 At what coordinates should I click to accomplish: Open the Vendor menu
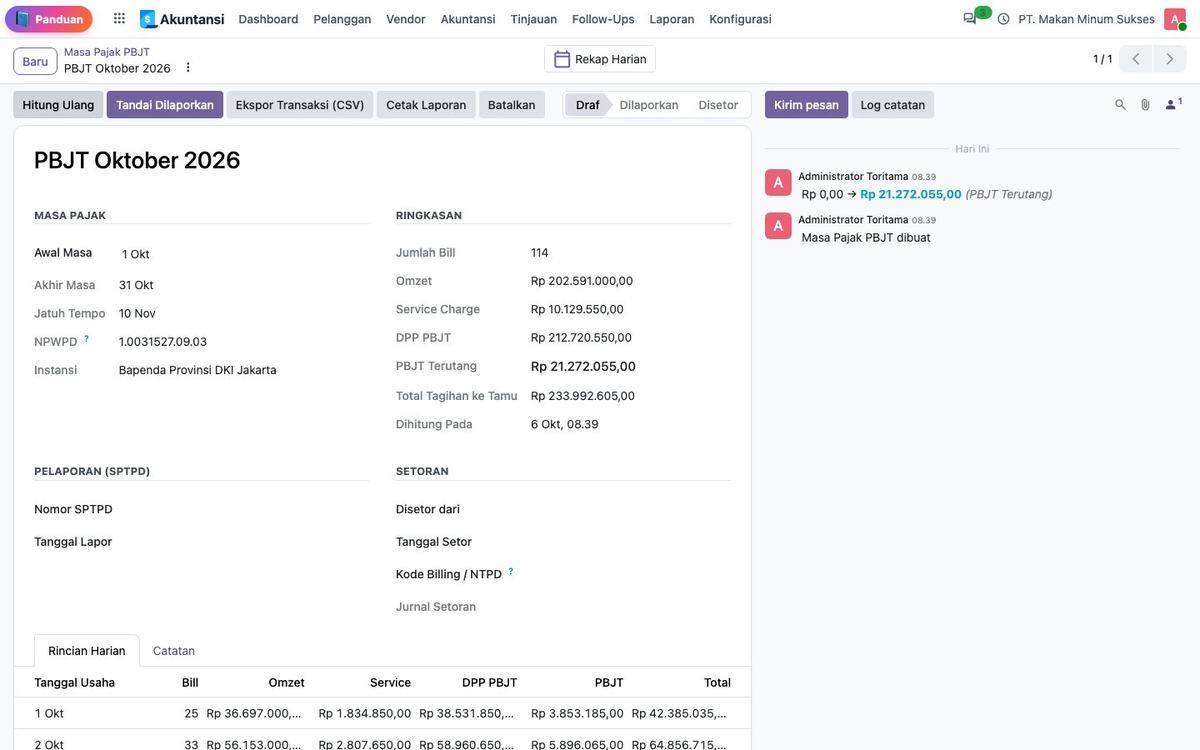click(x=406, y=19)
